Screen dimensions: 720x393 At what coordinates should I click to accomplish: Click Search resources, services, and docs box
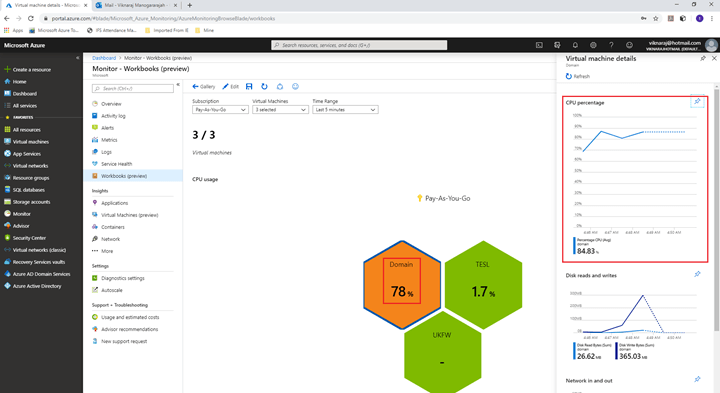[359, 45]
